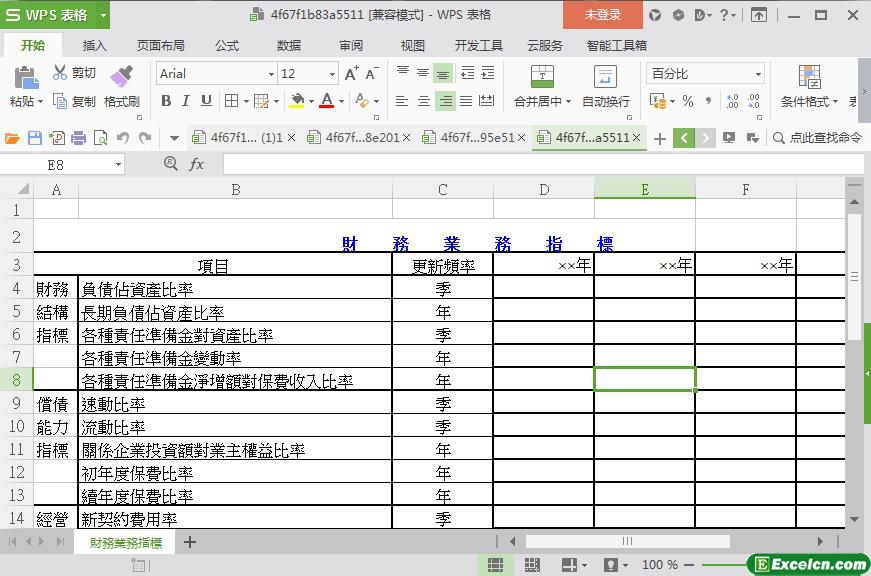
Task: Click the fx insert function icon
Action: pyautogui.click(x=196, y=164)
